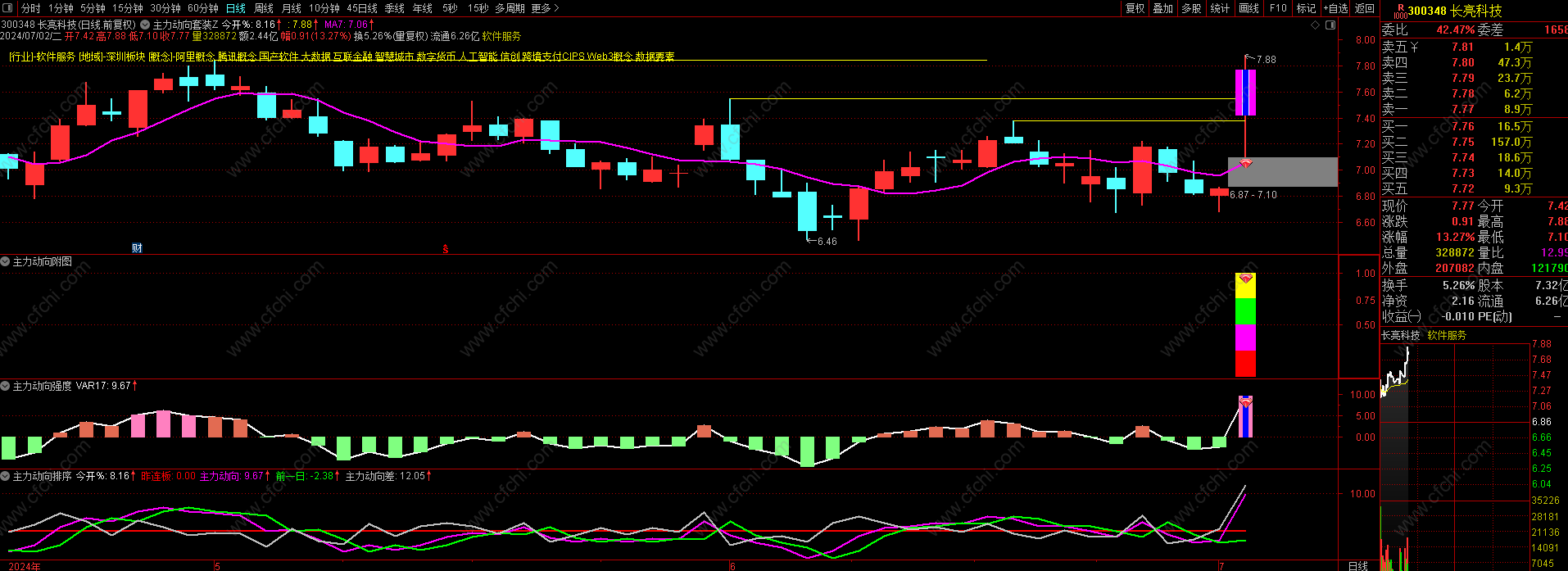Open the 数据要素 concept link
Viewport: 1568px width, 571px height.
[x=655, y=57]
